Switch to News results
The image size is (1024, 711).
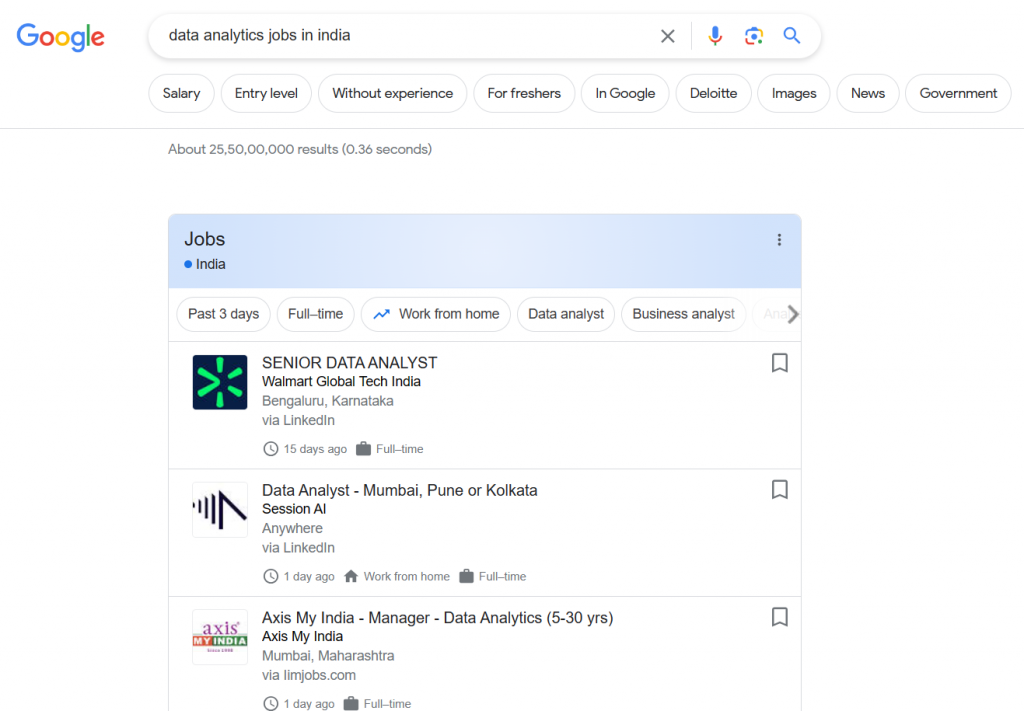pyautogui.click(x=868, y=93)
